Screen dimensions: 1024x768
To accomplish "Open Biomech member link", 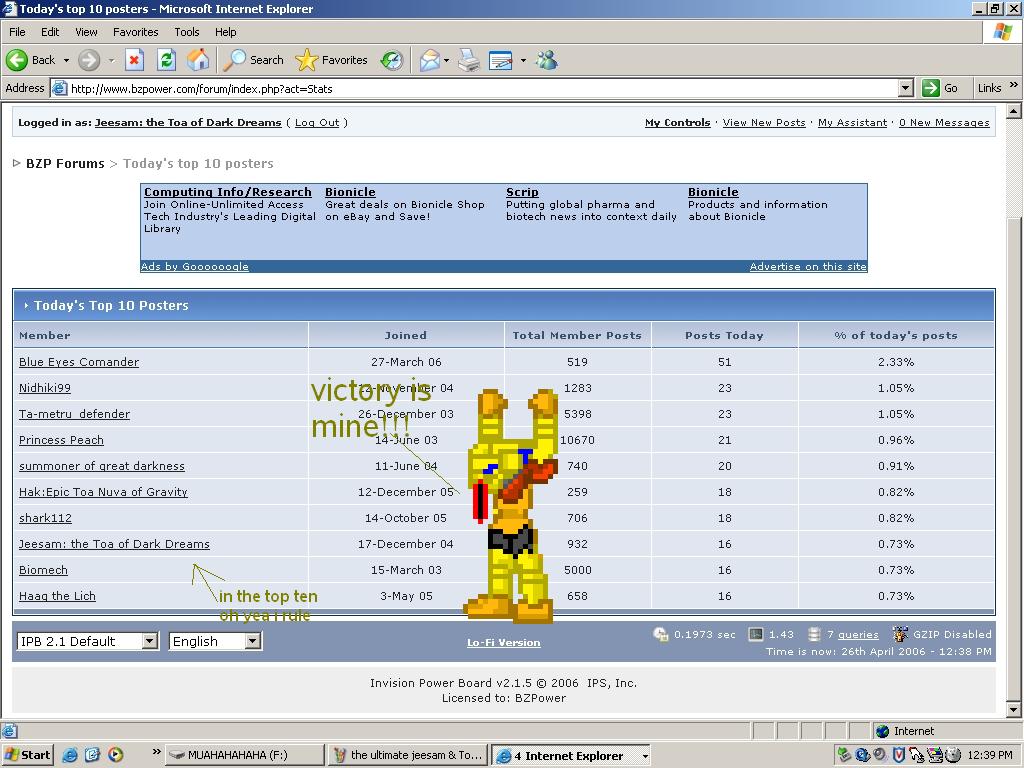I will coord(43,570).
